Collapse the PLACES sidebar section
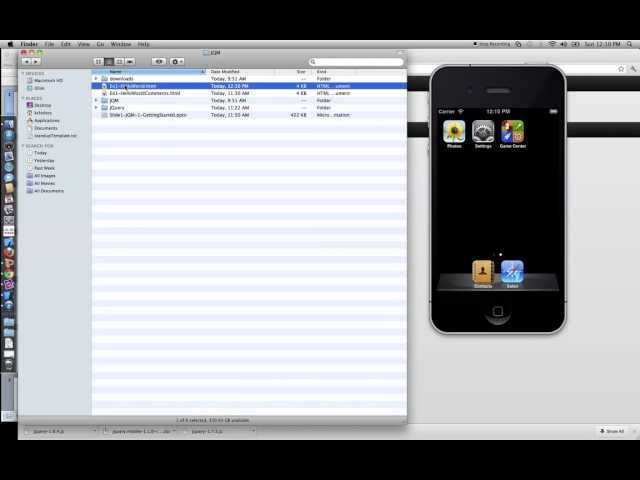 23,98
